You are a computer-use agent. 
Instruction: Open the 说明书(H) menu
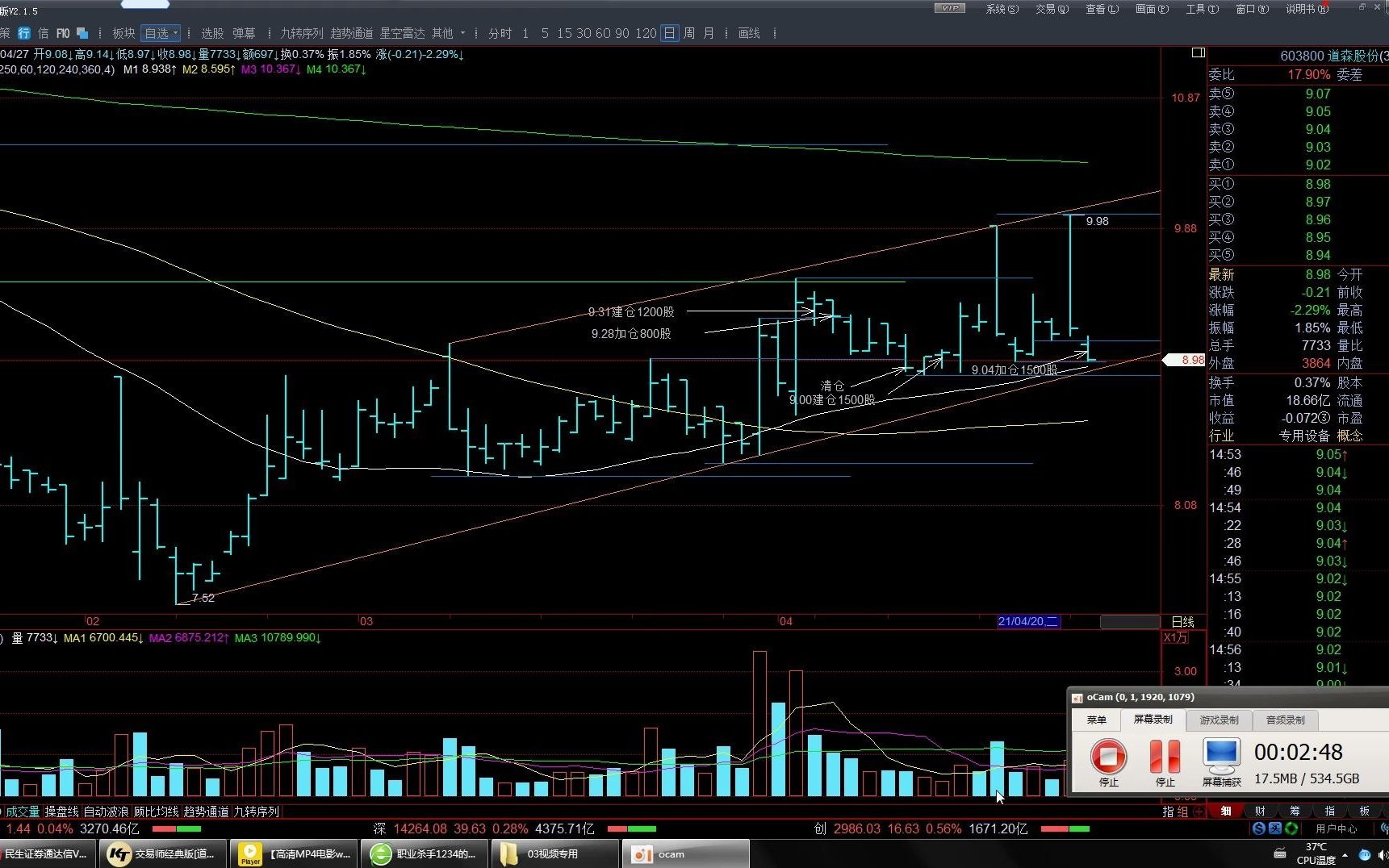1307,9
